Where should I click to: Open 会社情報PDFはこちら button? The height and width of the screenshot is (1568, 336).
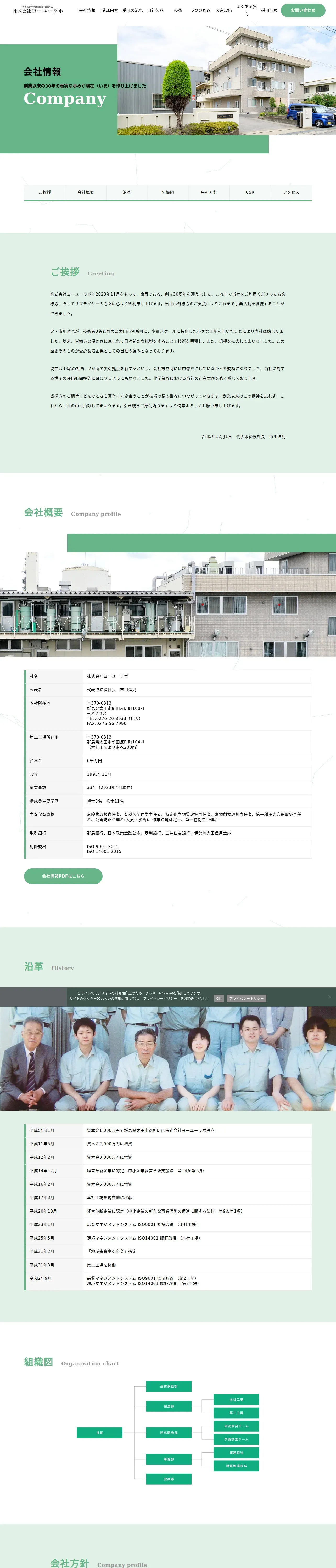click(63, 876)
